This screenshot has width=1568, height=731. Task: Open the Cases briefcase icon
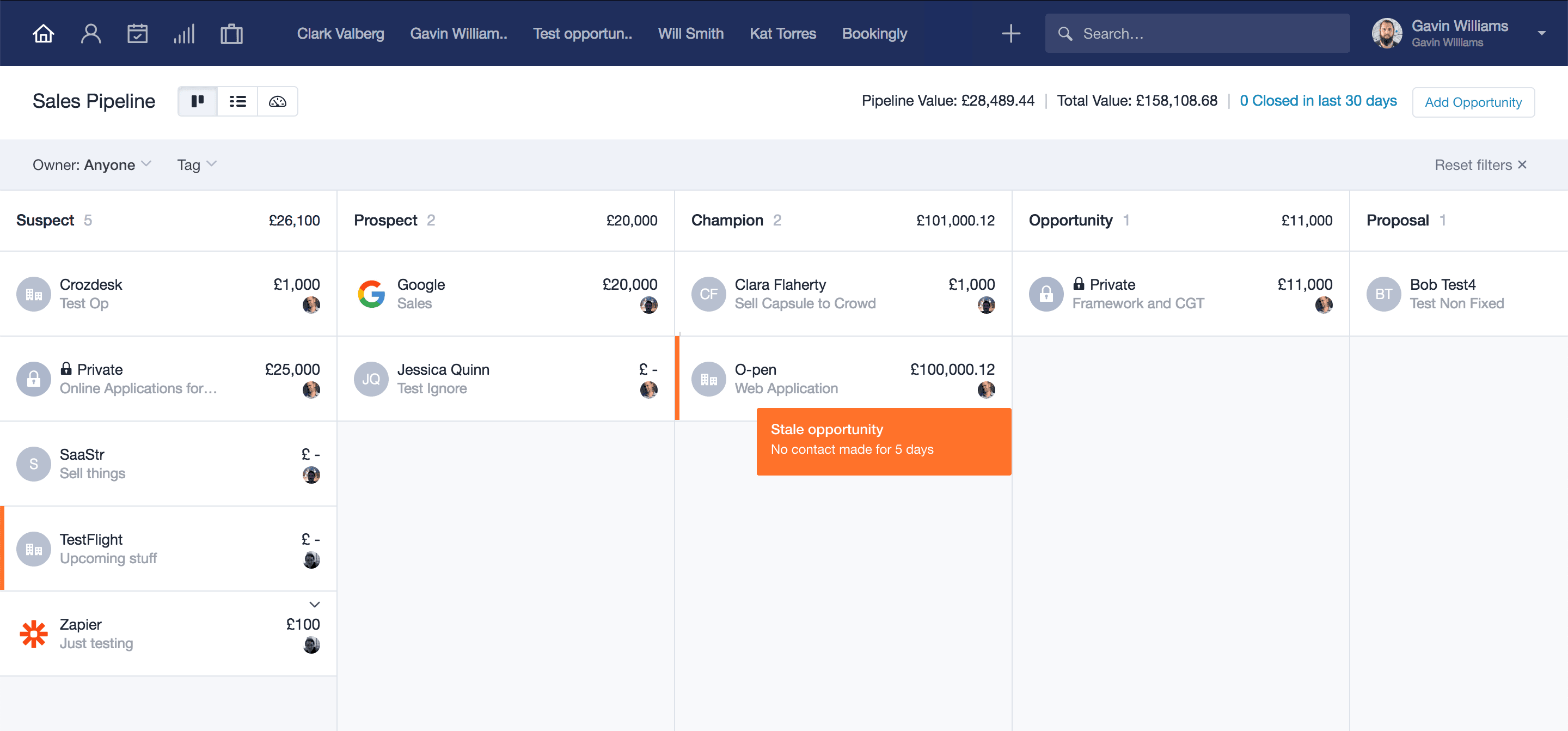[x=231, y=34]
